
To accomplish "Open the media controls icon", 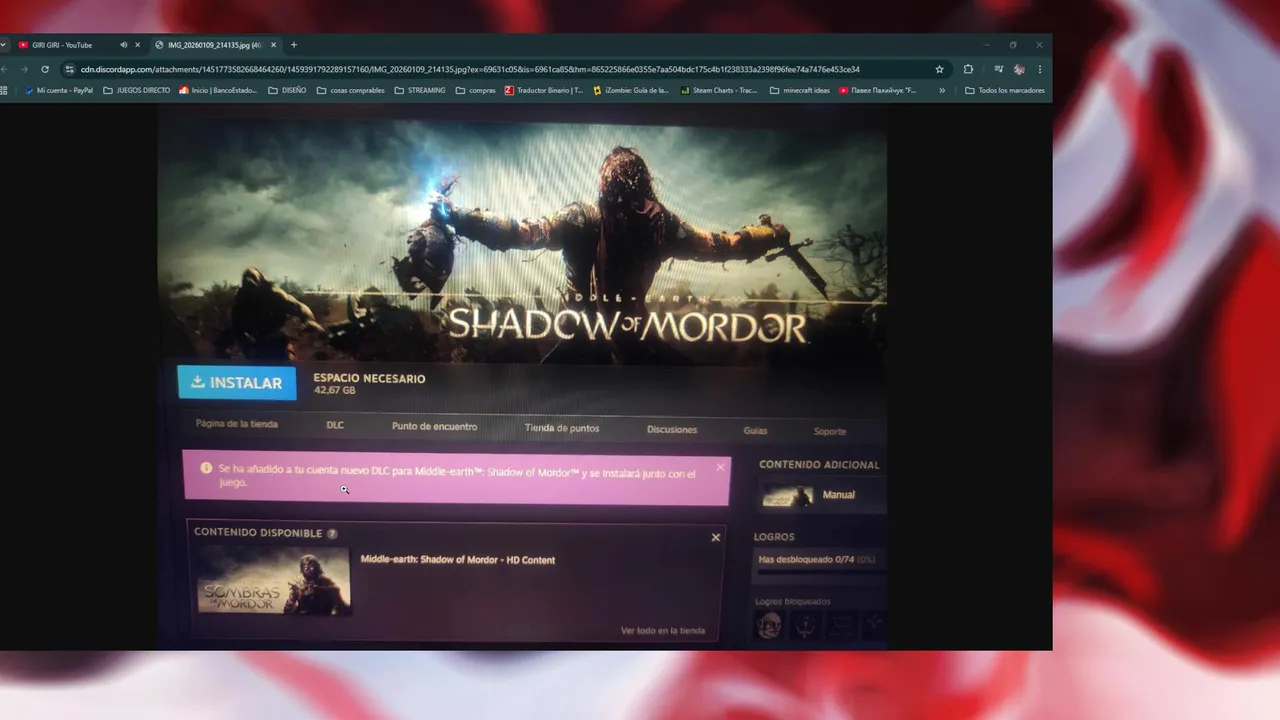I will click(x=998, y=69).
